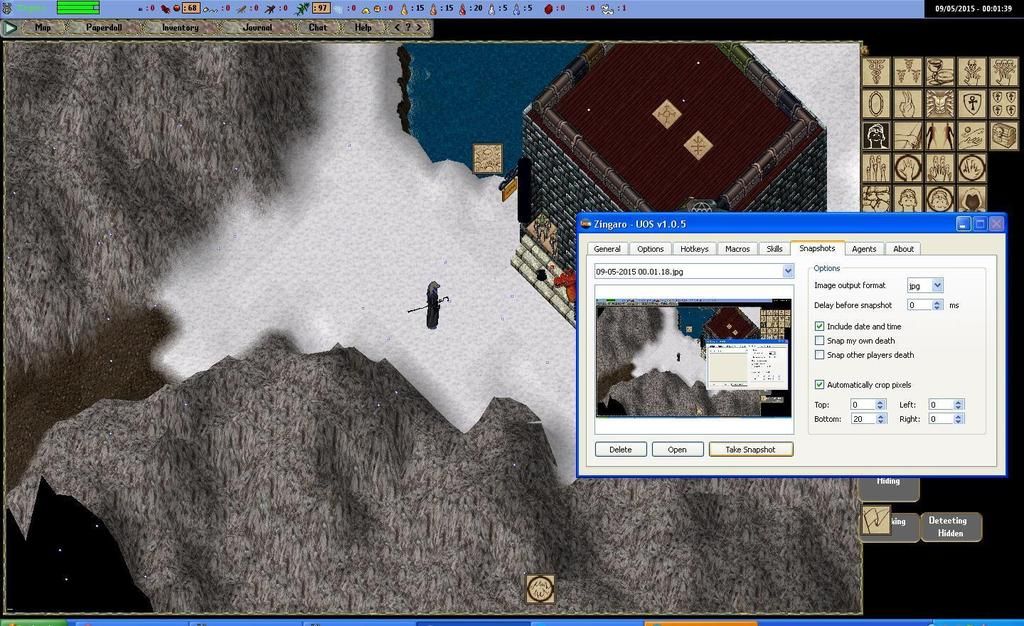Switch to the Macros tab
This screenshot has height=626, width=1024.
point(737,249)
